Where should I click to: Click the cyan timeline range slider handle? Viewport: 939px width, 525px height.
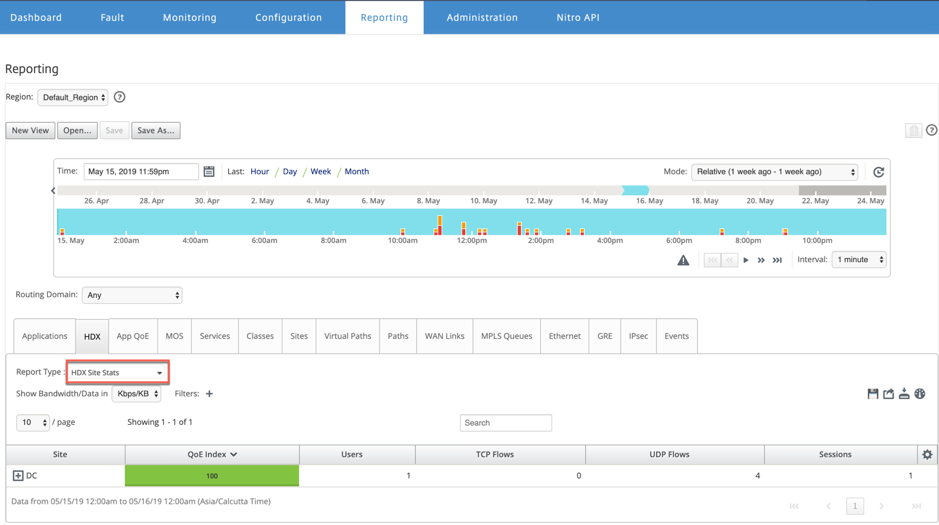[x=635, y=190]
